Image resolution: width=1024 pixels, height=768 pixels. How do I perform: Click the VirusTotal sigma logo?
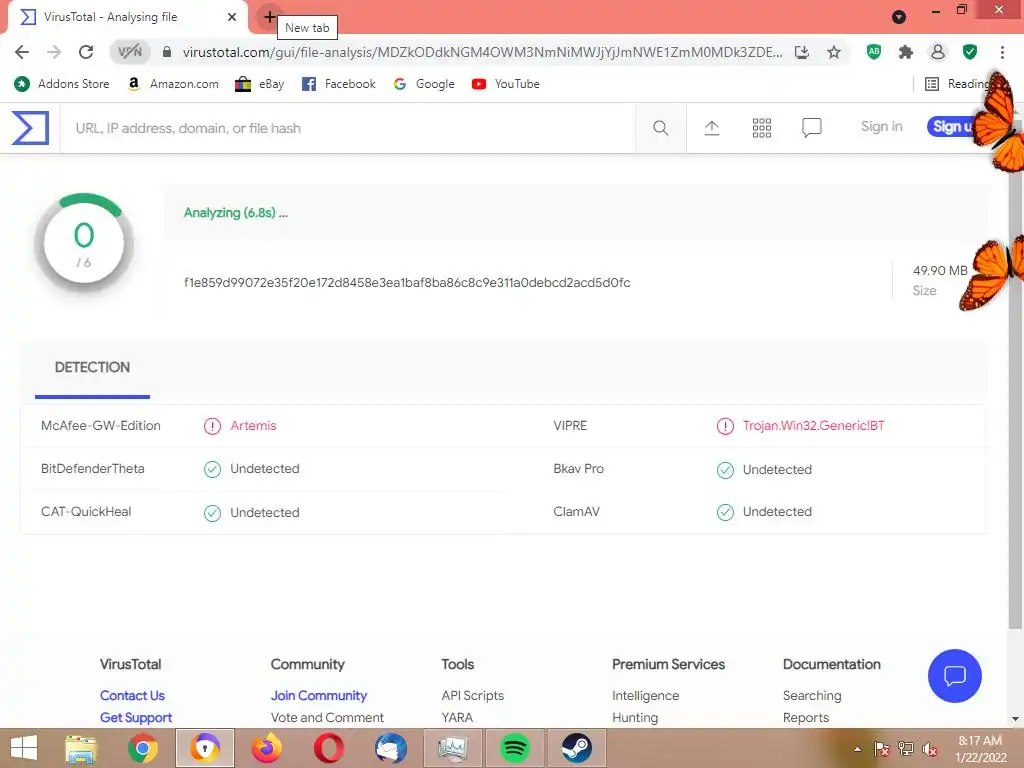coord(30,127)
